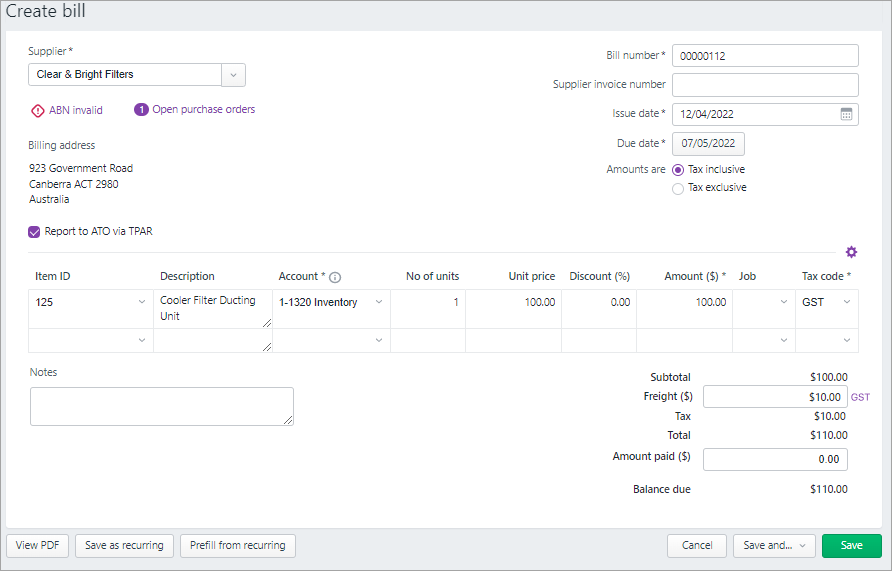892x571 pixels.
Task: Select Tax inclusive radio option
Action: point(678,170)
